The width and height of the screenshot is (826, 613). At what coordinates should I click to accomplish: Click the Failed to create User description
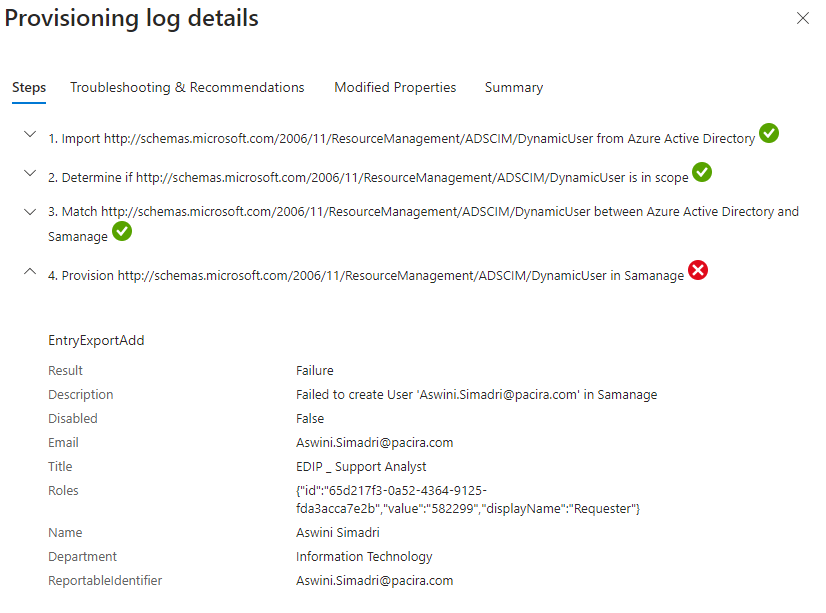click(x=476, y=395)
